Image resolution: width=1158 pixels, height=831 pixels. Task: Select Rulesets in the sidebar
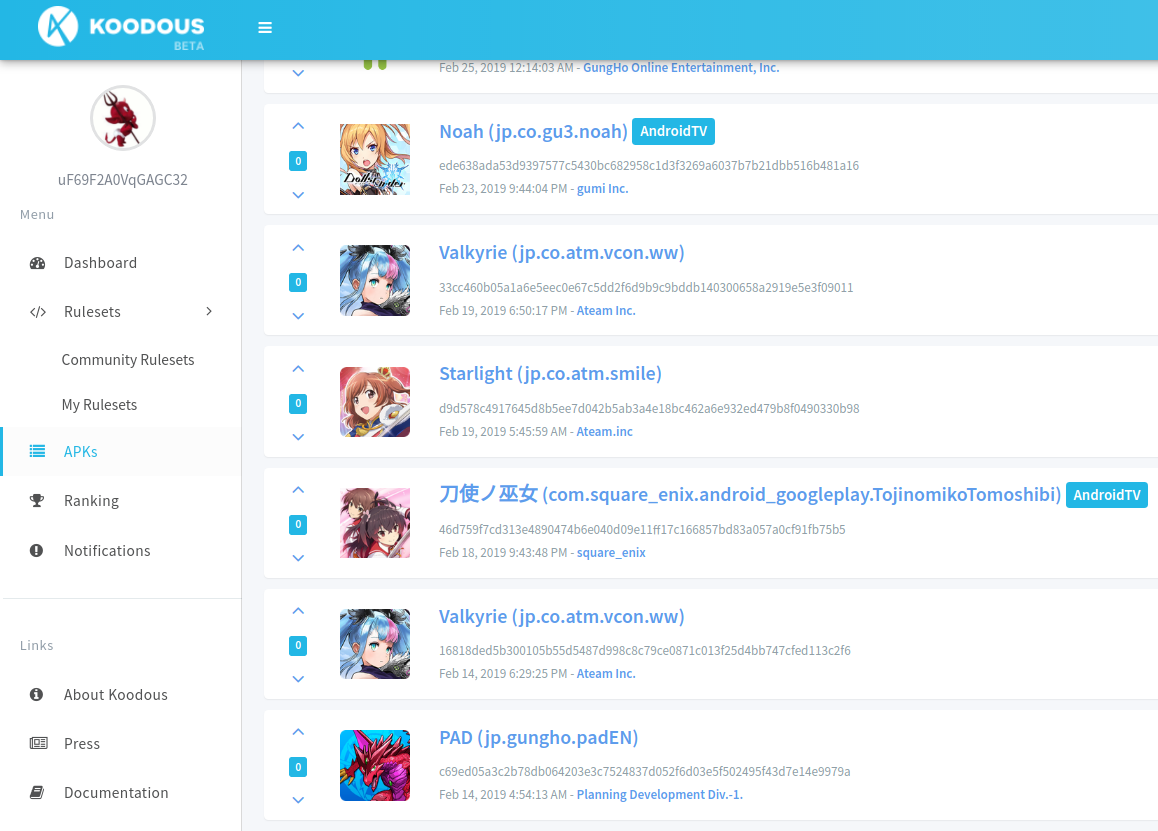(92, 312)
